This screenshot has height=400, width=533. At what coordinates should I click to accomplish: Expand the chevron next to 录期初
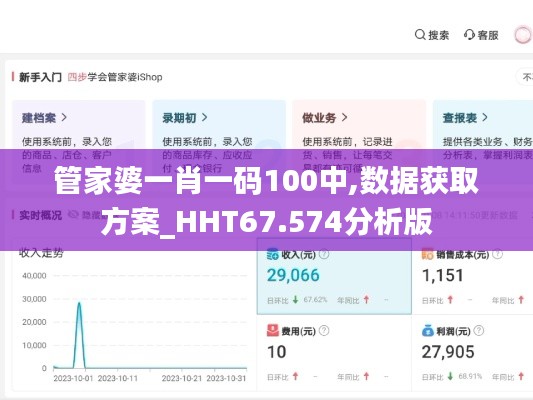click(204, 118)
